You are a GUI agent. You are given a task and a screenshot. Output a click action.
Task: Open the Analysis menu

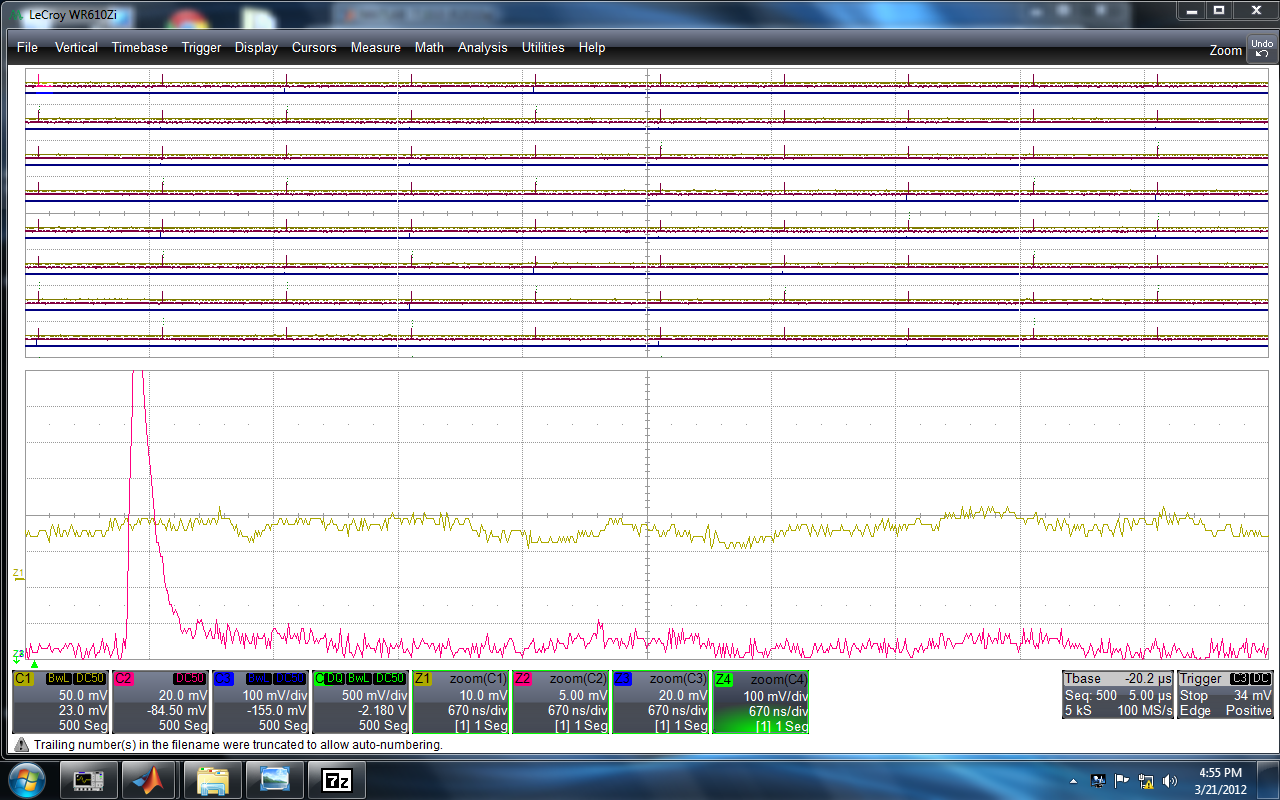[482, 47]
